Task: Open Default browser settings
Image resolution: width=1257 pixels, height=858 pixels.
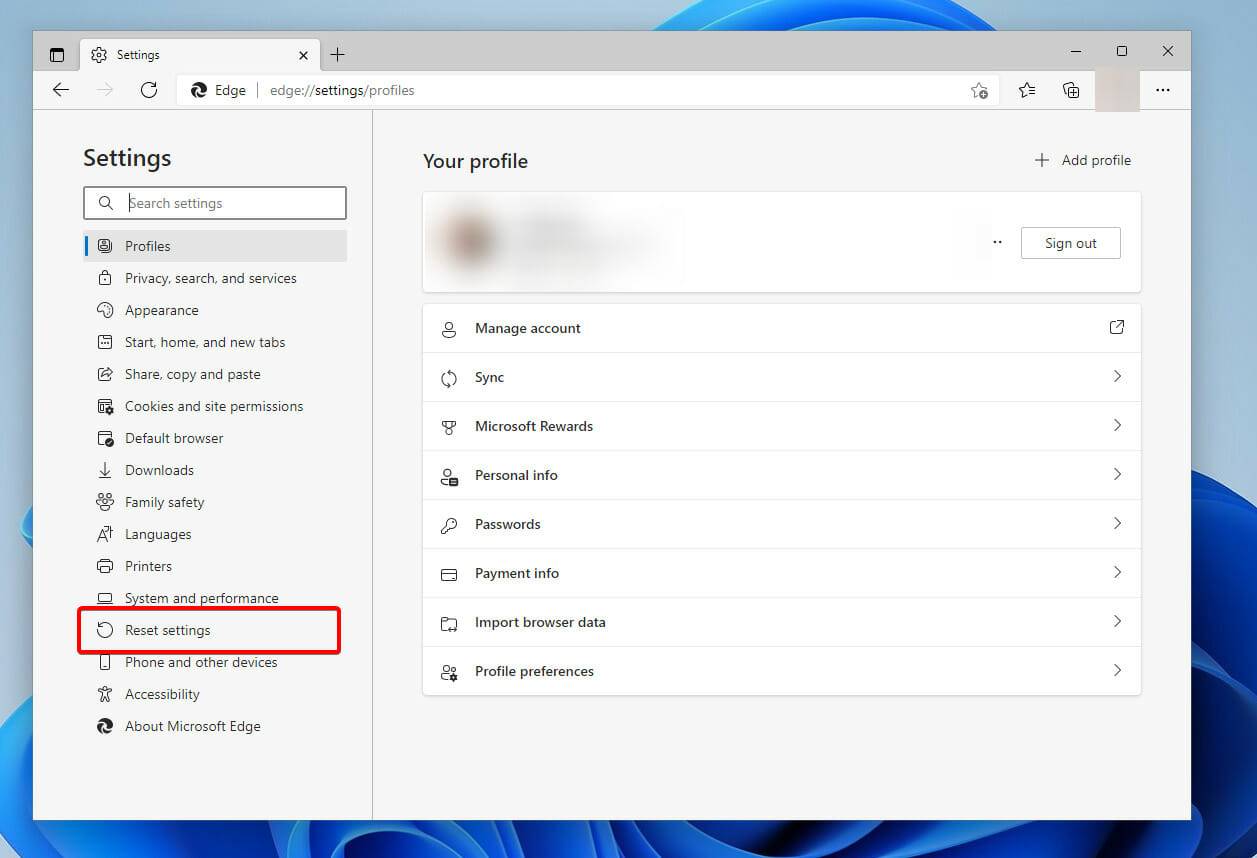Action: point(215,438)
